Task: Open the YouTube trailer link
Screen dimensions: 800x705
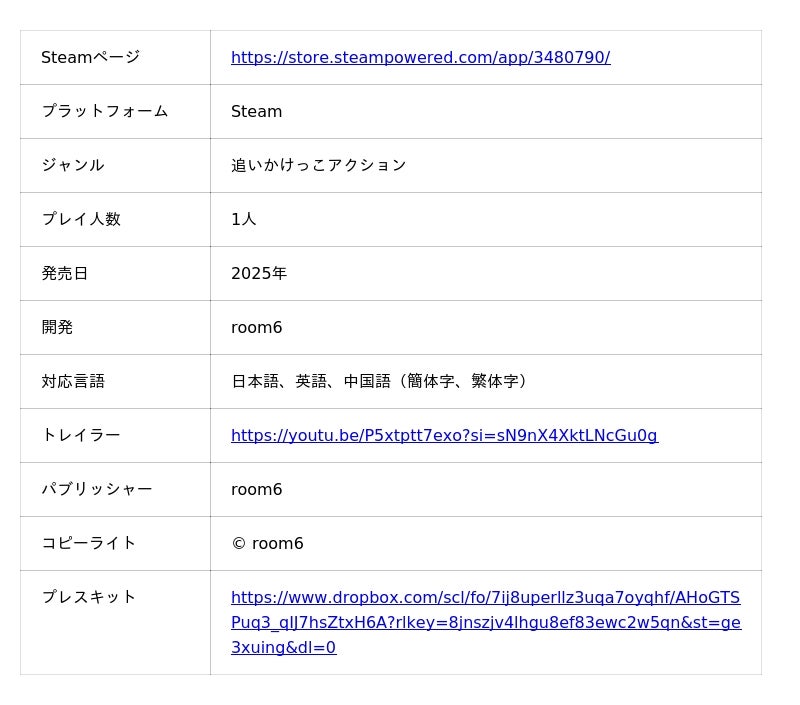Action: click(x=444, y=436)
